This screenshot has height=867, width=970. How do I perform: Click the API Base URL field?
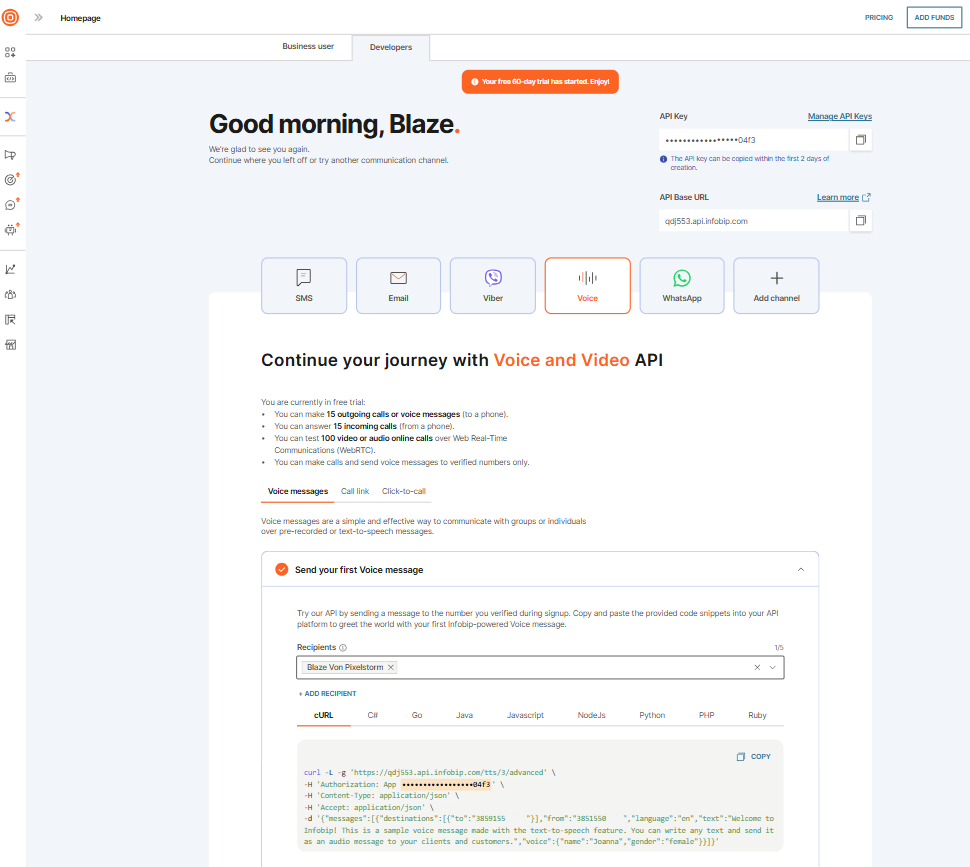(753, 221)
